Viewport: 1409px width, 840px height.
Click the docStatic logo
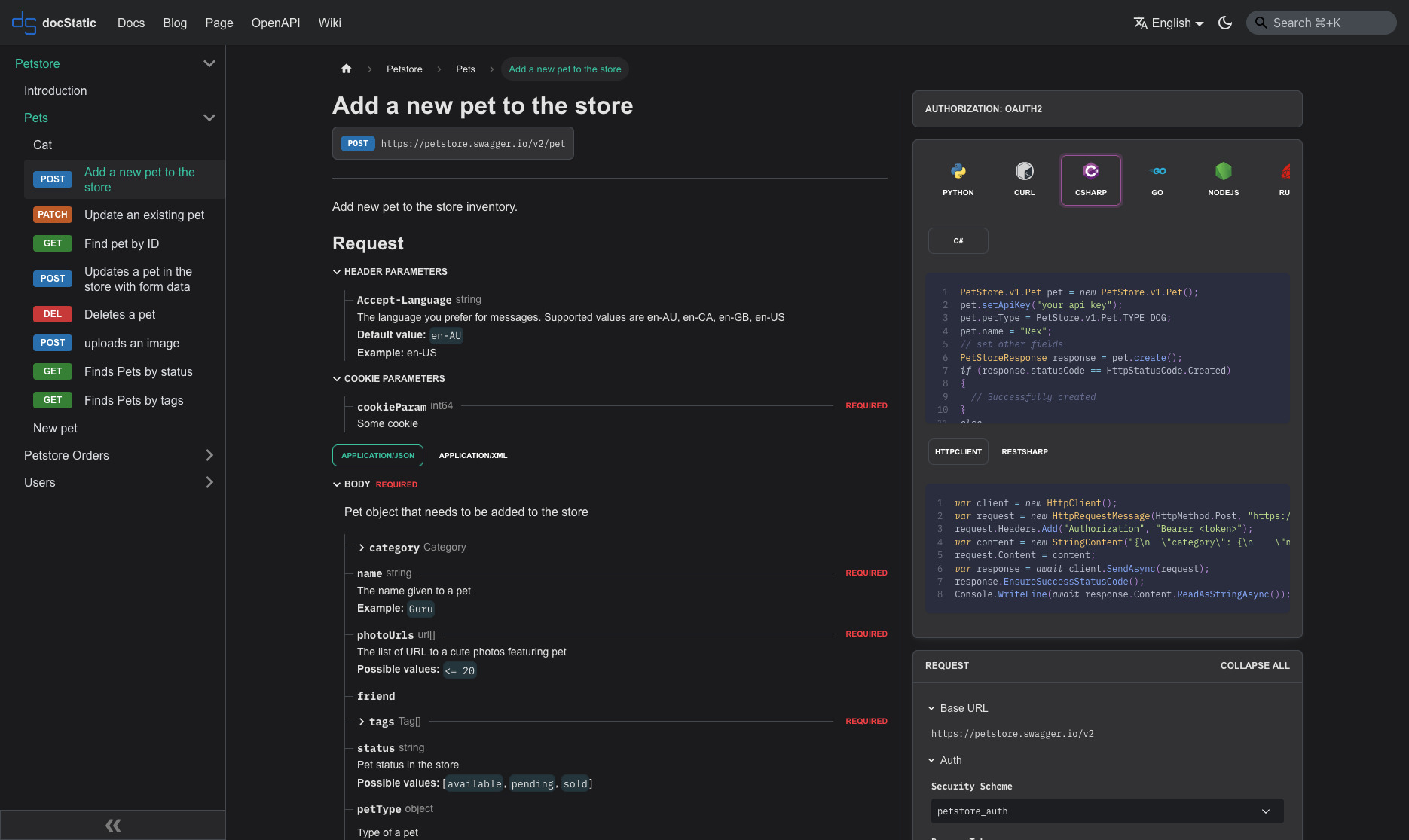click(54, 23)
